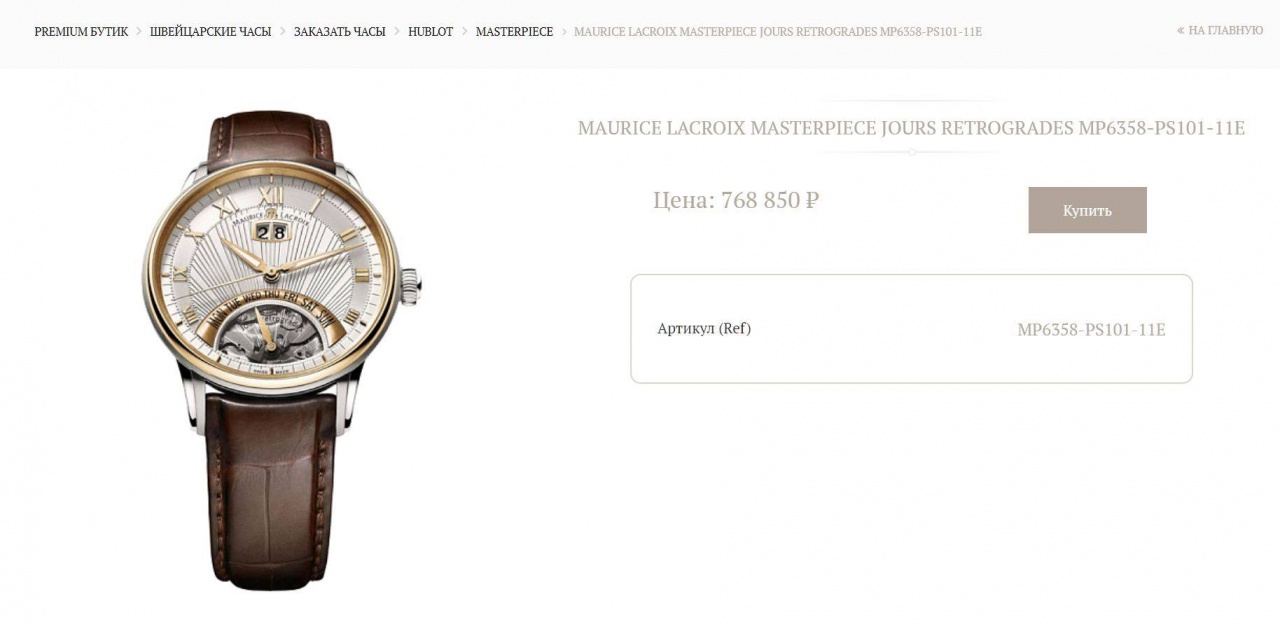This screenshot has height=624, width=1280.
Task: Return via НА ГЛАВНУЮ link
Action: click(x=1226, y=31)
